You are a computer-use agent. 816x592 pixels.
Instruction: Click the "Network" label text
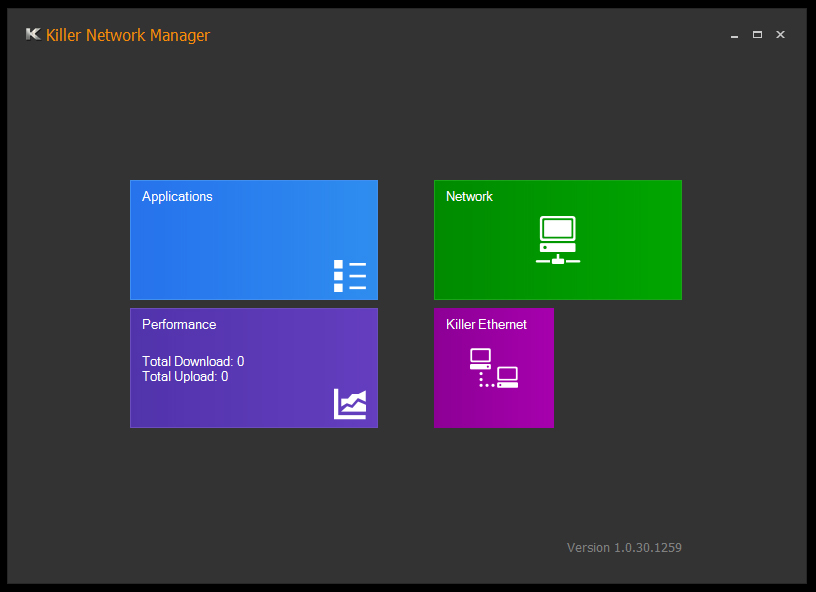tap(469, 197)
